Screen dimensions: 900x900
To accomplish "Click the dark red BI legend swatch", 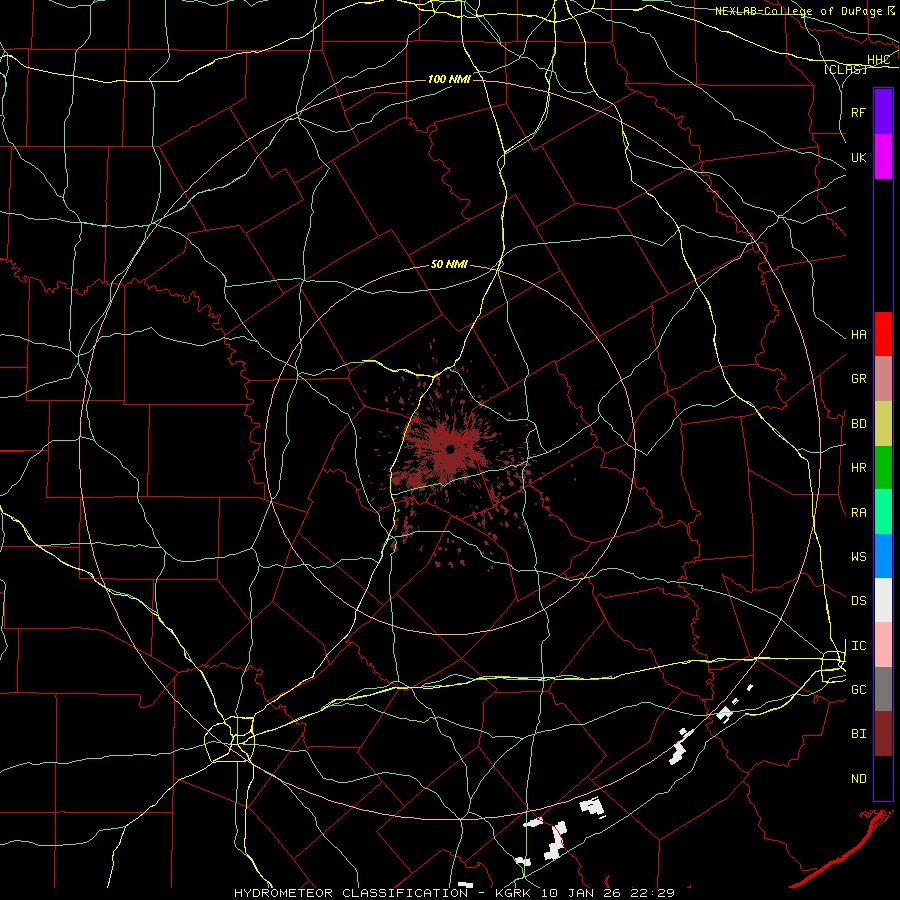I will tap(883, 734).
